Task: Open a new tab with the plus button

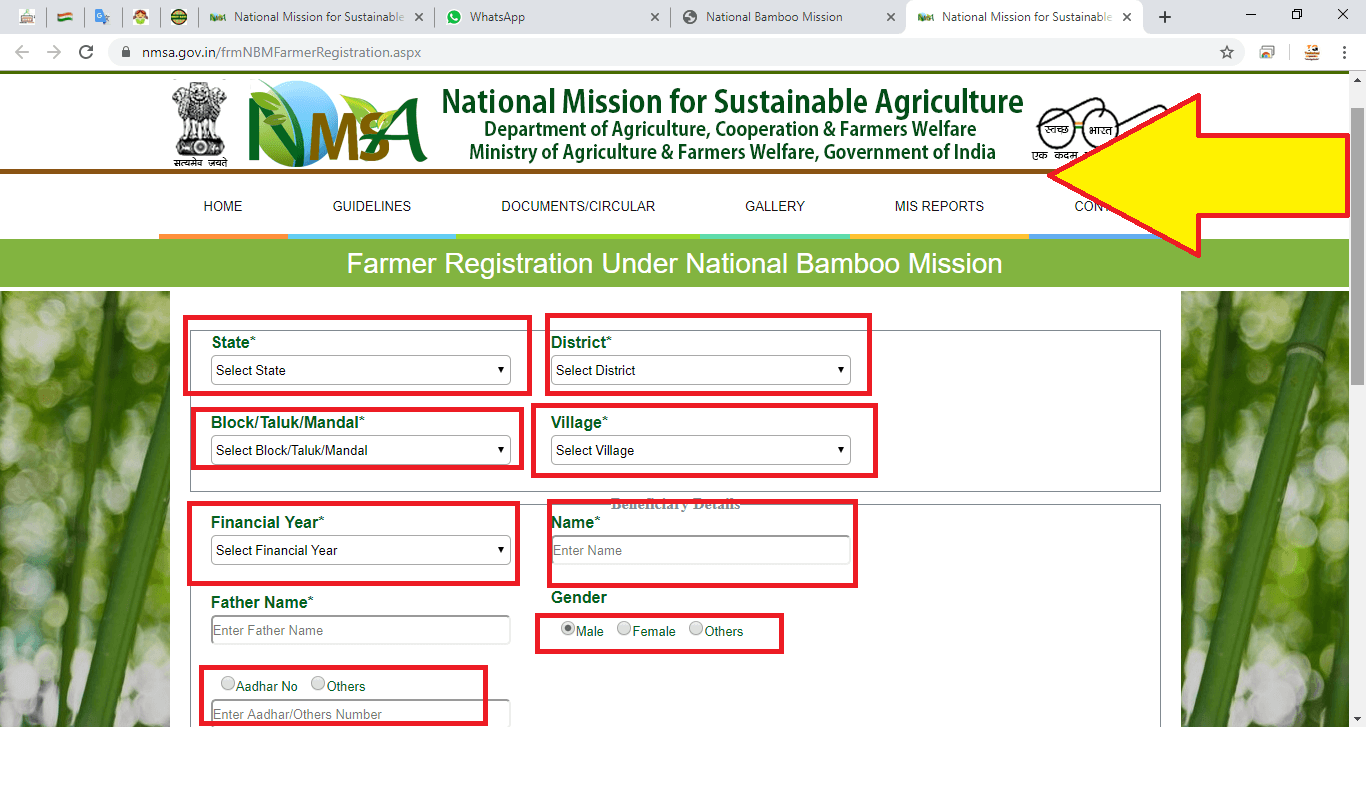Action: [1165, 17]
